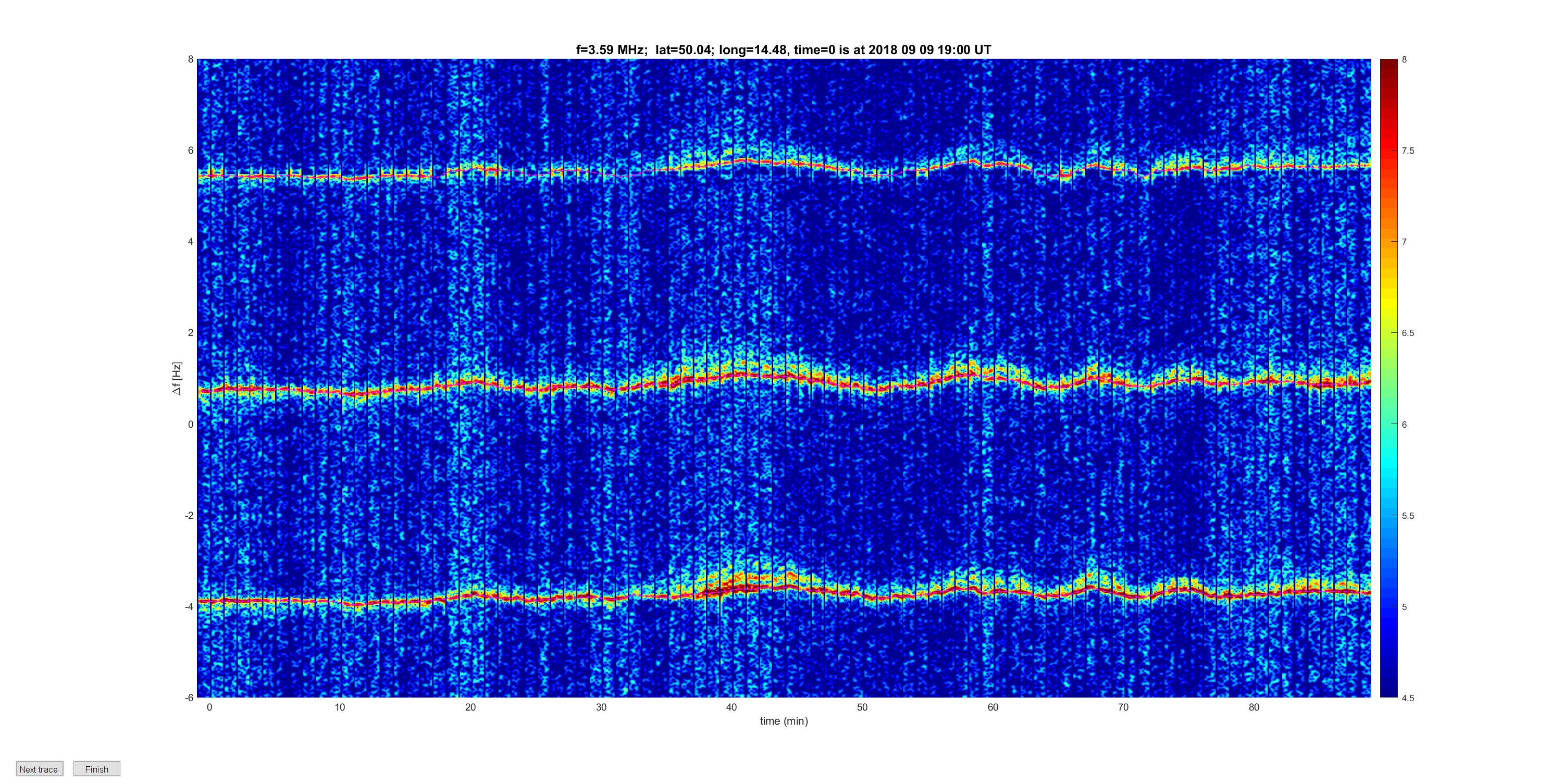
Task: Click the middle red trace at time 40 min
Action: point(732,376)
